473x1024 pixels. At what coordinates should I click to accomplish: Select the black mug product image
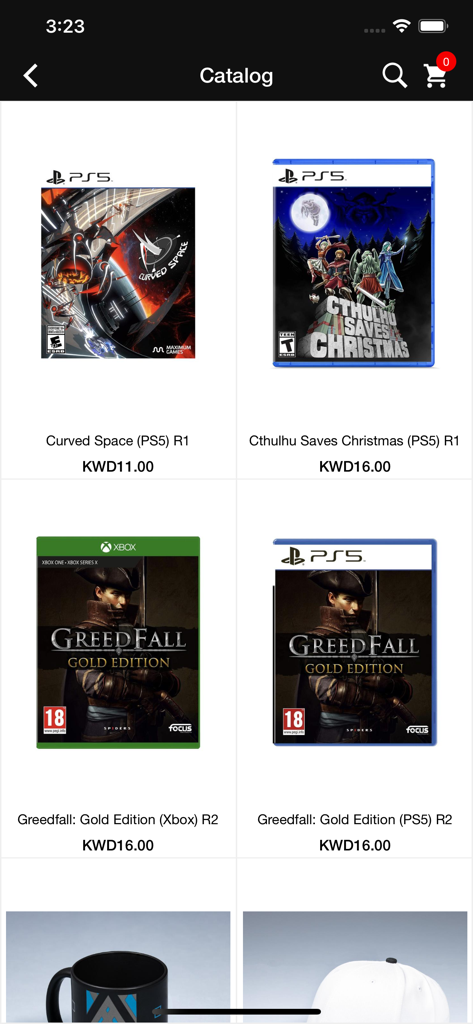(x=118, y=967)
